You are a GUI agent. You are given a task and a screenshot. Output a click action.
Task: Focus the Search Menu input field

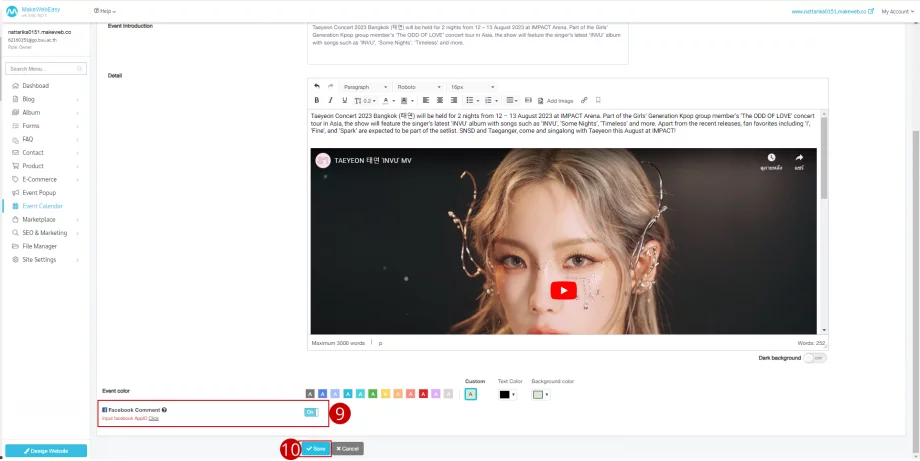click(46, 69)
